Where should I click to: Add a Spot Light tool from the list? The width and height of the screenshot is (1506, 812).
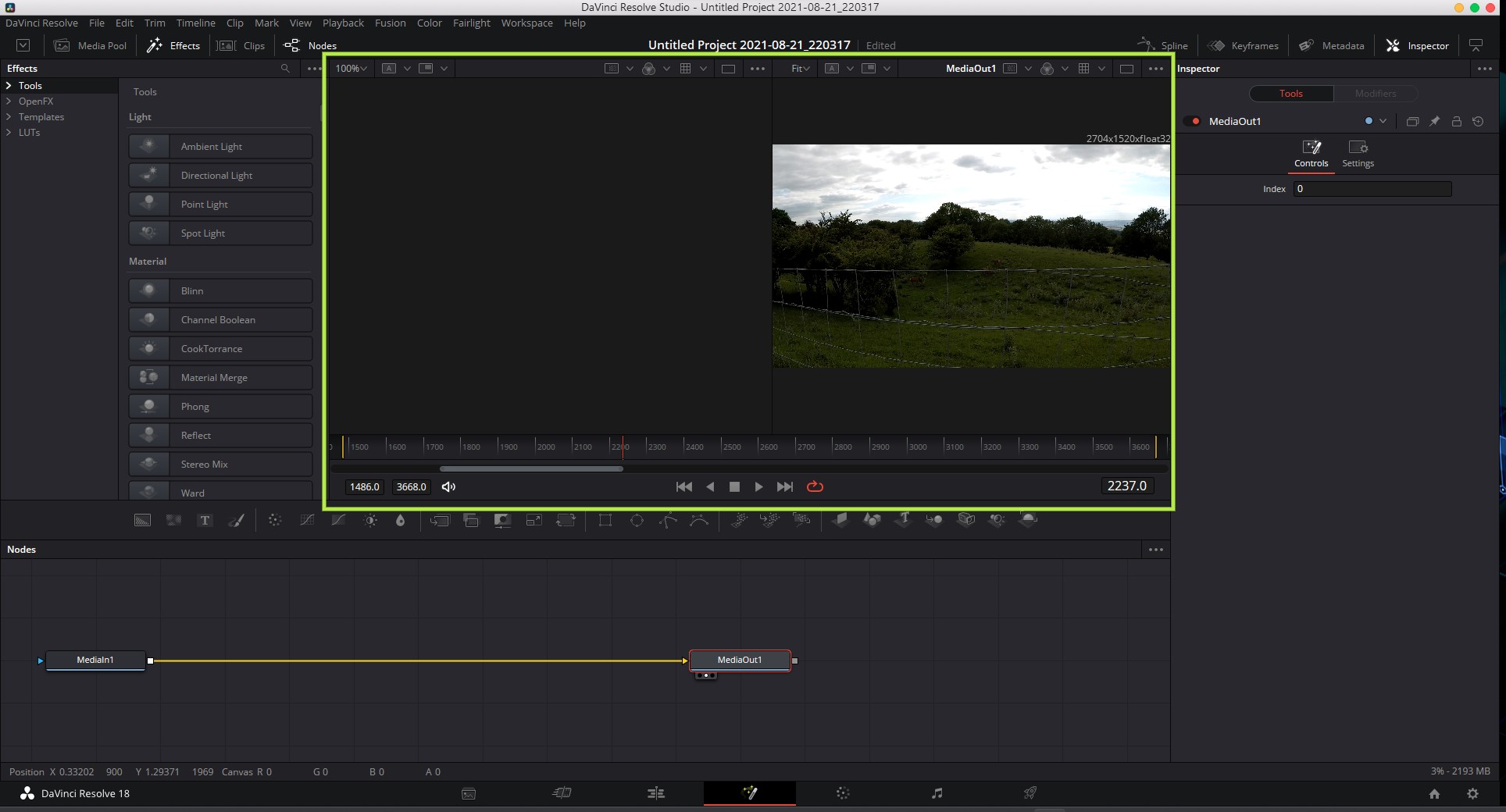click(x=220, y=233)
